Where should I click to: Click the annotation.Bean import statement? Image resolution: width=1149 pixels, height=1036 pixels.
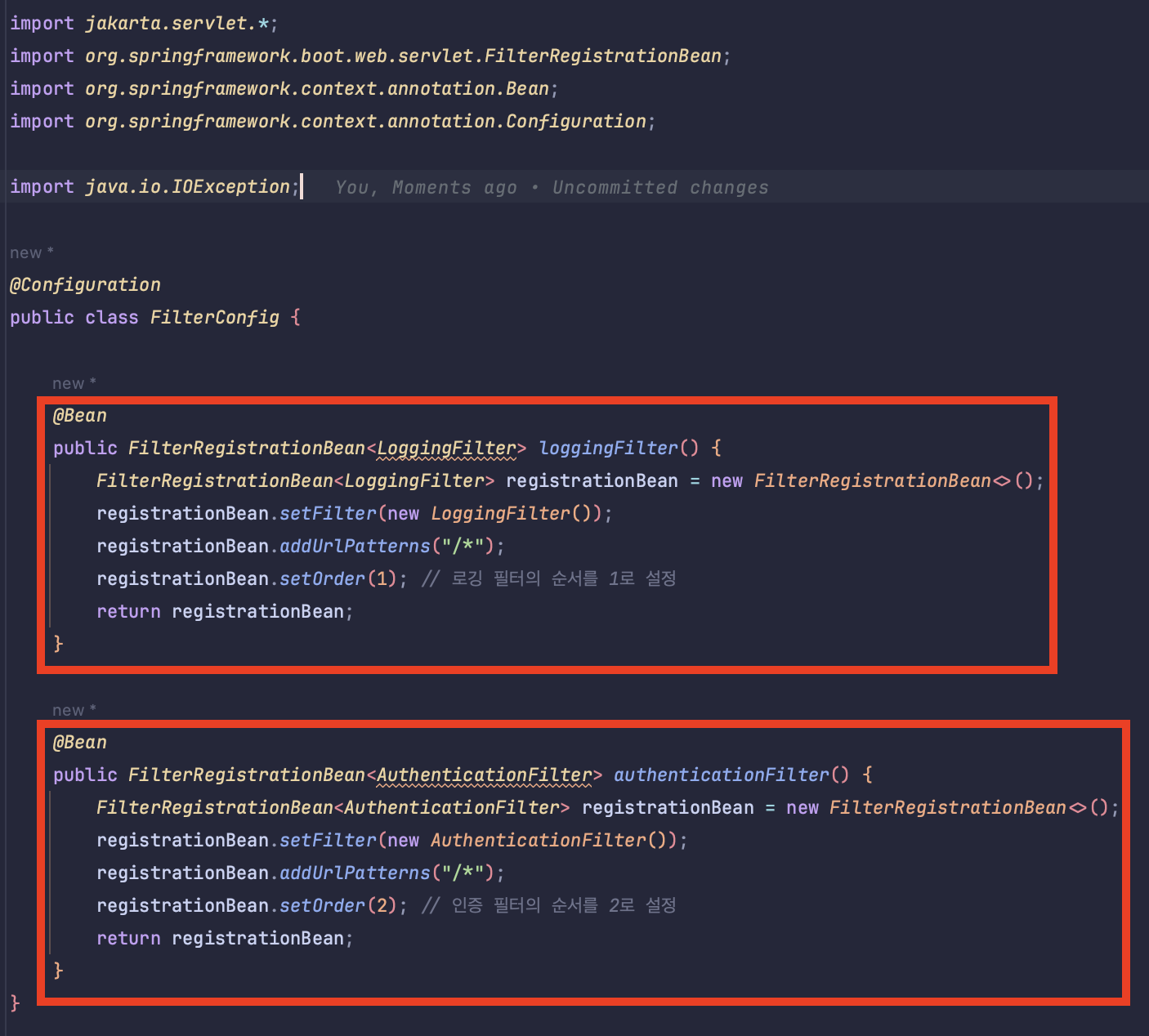(x=284, y=89)
